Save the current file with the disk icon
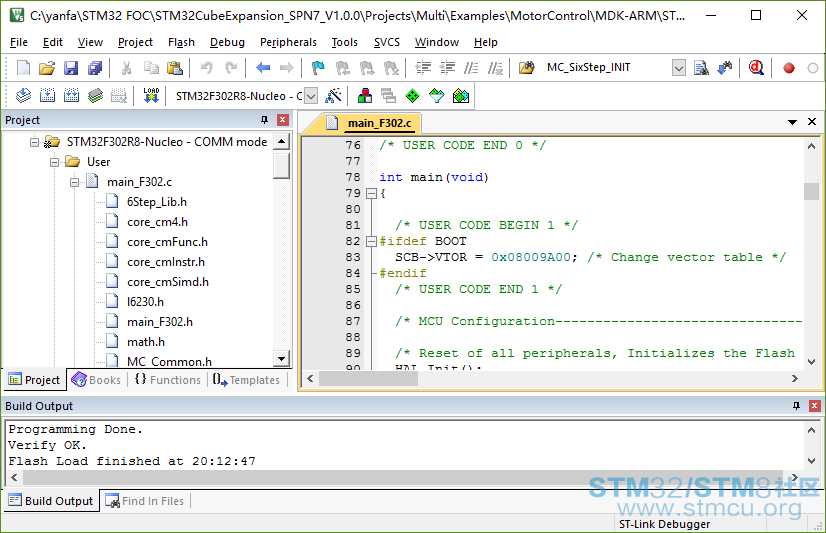The height and width of the screenshot is (533, 826). [71, 68]
